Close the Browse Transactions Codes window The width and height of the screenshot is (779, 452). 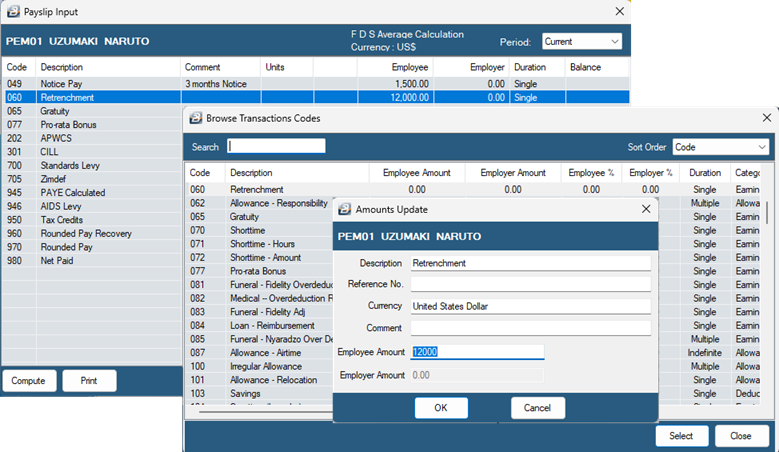(767, 118)
